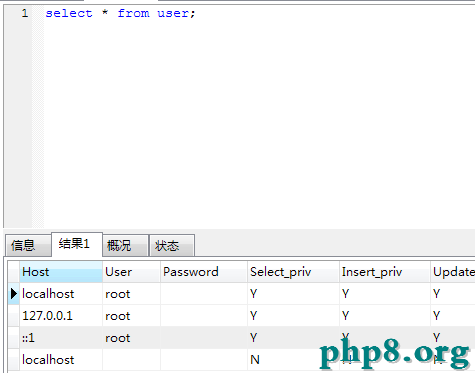
Task: Open the 概况 tab
Action: point(125,246)
